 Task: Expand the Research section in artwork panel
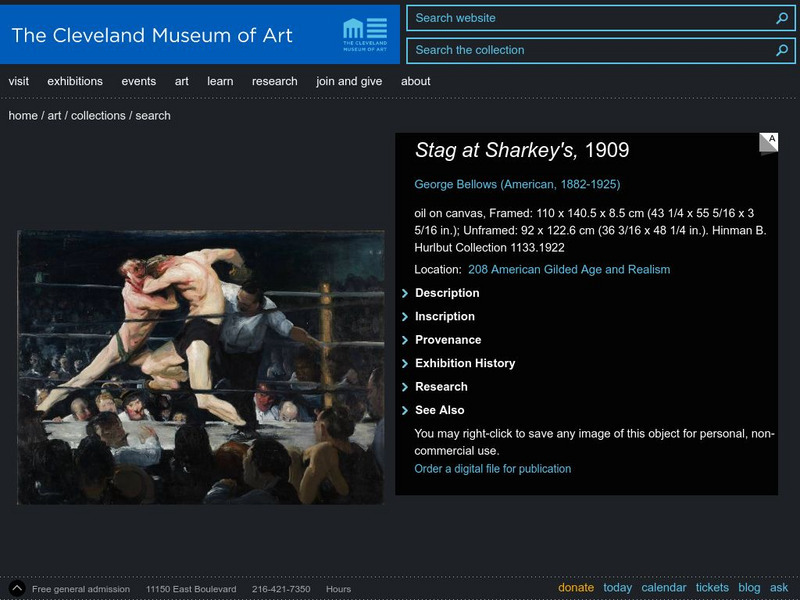coord(440,387)
